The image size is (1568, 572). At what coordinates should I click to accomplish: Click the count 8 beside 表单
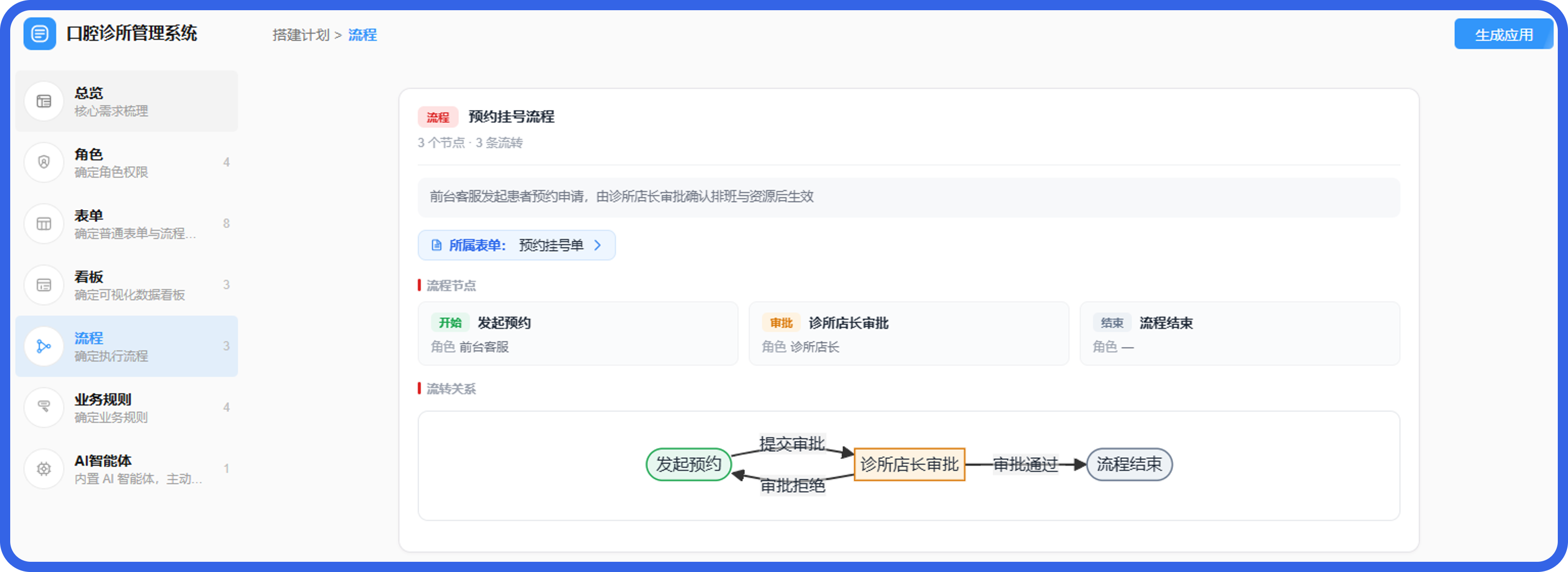pyautogui.click(x=226, y=223)
